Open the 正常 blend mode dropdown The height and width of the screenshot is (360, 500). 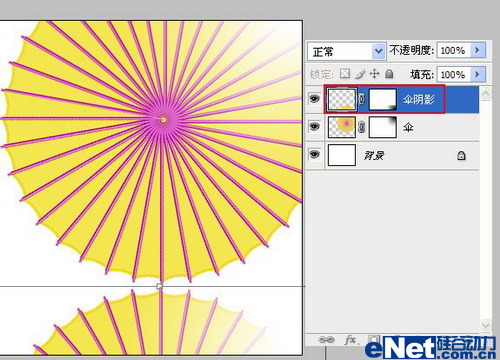(x=346, y=51)
